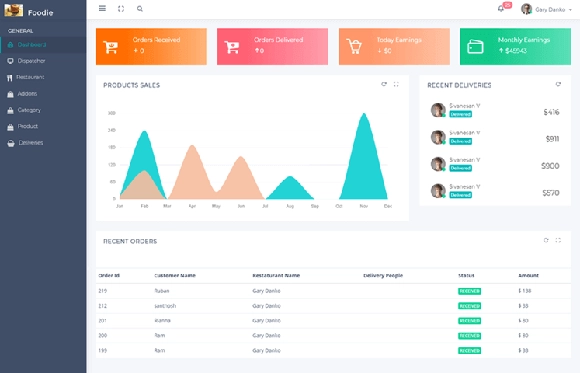Open Dashboard in the sidebar
Image resolution: width=580 pixels, height=373 pixels.
coord(43,45)
